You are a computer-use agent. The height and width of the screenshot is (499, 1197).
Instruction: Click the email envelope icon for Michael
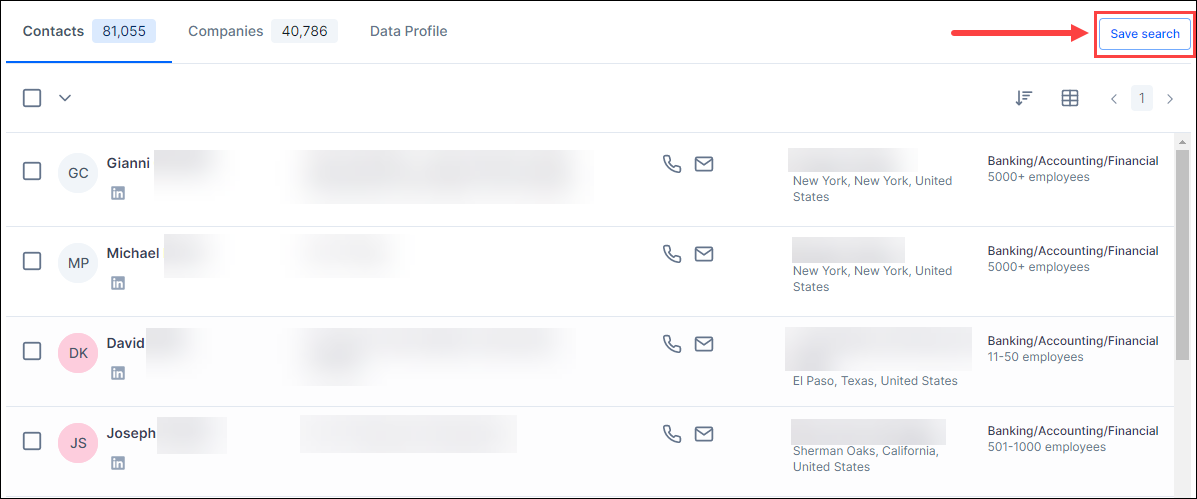pos(704,254)
